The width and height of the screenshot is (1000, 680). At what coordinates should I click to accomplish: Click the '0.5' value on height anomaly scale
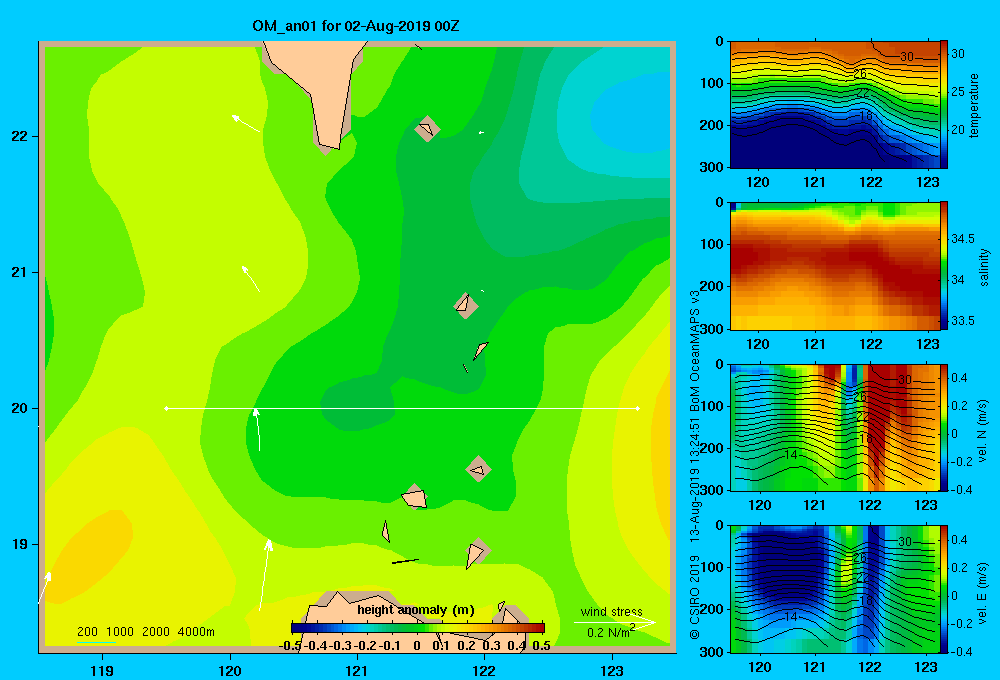(x=541, y=646)
